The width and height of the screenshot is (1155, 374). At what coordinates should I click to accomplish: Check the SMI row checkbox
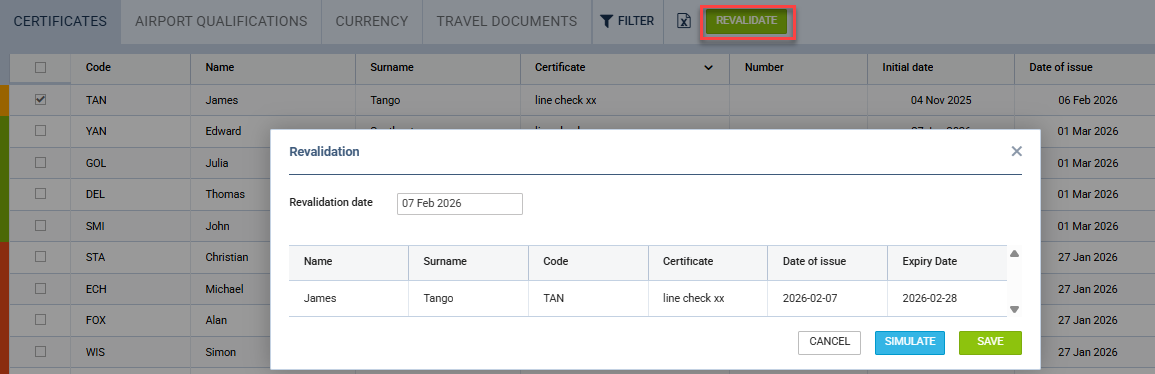41,225
